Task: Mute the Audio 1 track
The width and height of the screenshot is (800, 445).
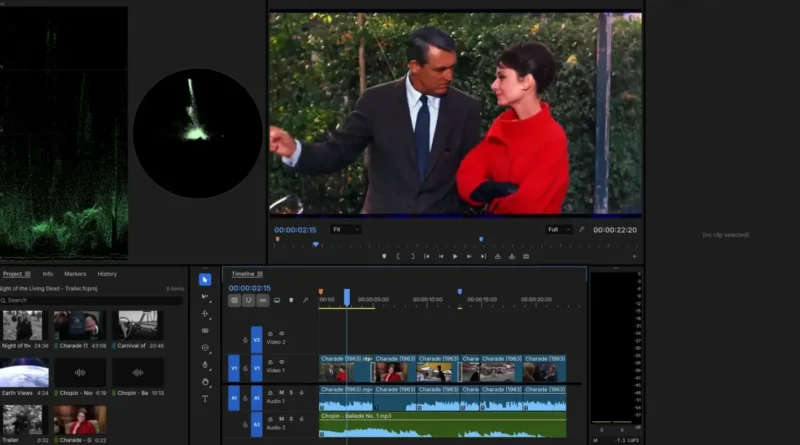Action: (x=281, y=392)
